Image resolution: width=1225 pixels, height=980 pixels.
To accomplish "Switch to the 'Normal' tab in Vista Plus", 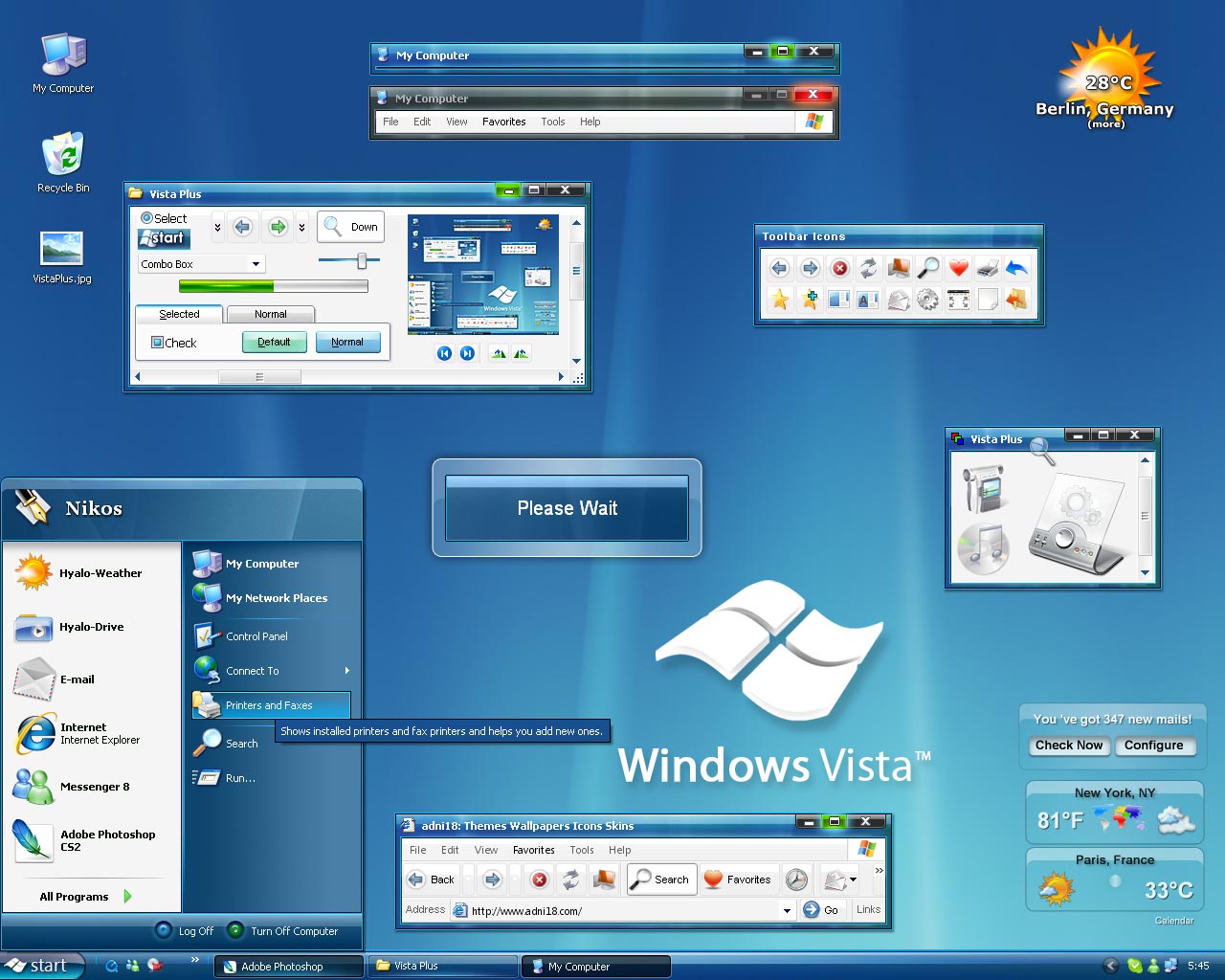I will [x=270, y=314].
